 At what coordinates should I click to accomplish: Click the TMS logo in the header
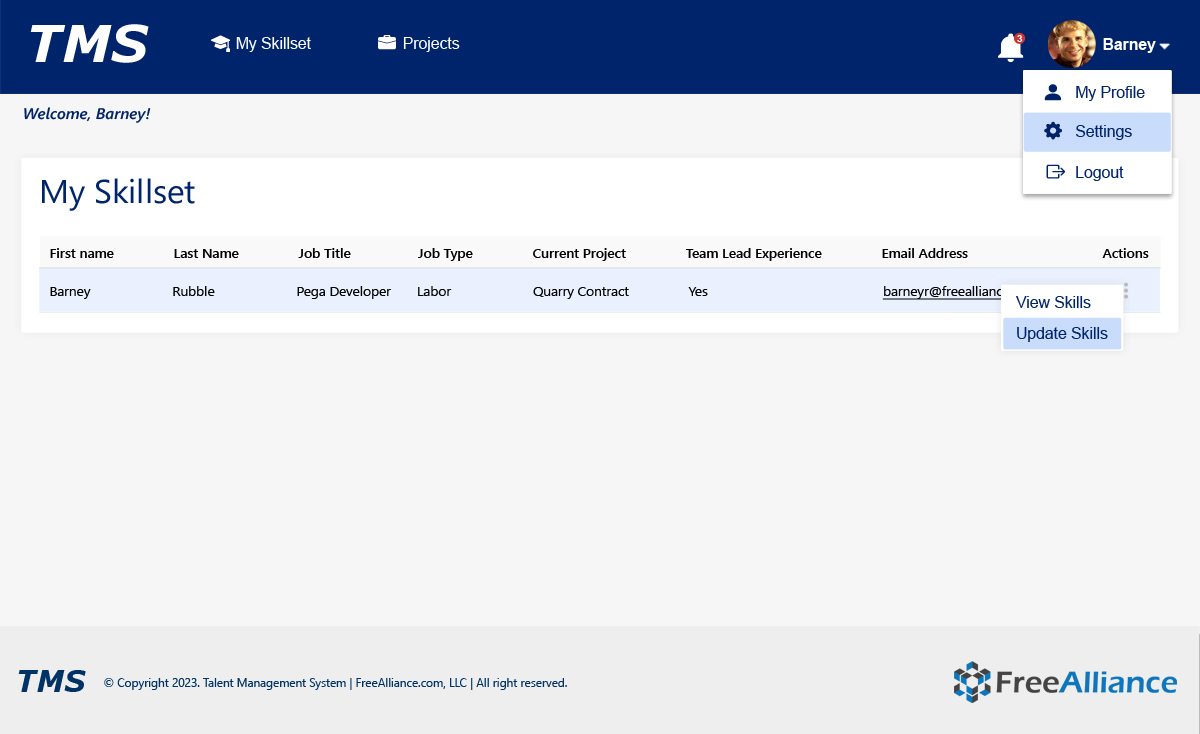89,45
